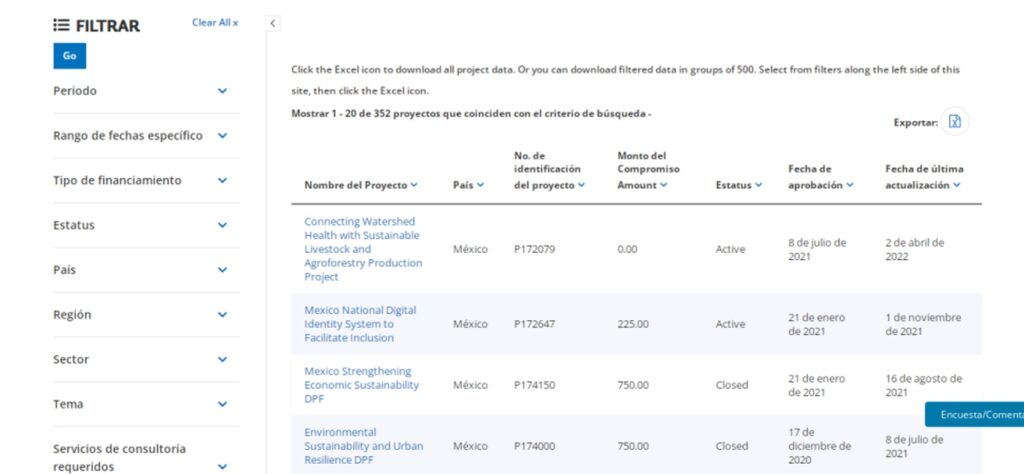1024x474 pixels.
Task: Expand the Estatus filter in sidebar
Action: pos(222,226)
